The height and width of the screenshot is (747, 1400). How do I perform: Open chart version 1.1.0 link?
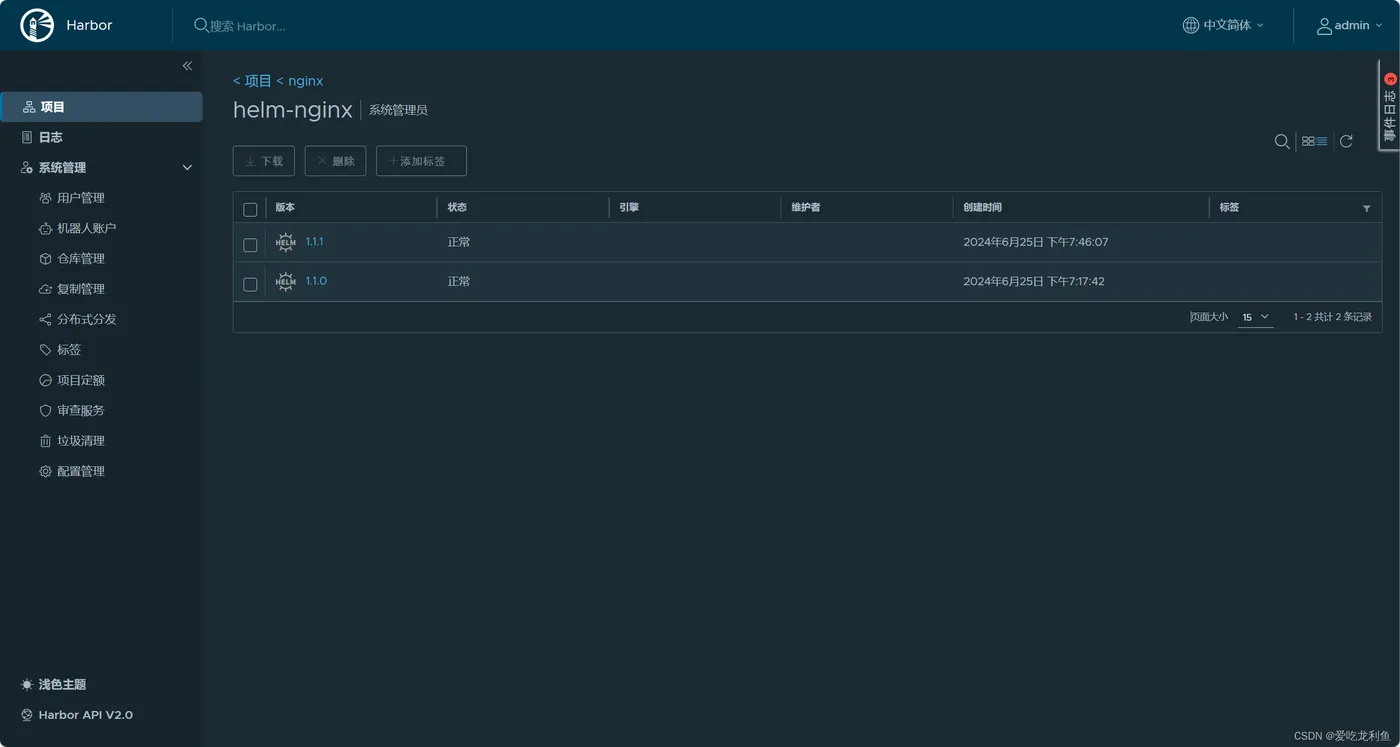click(316, 281)
